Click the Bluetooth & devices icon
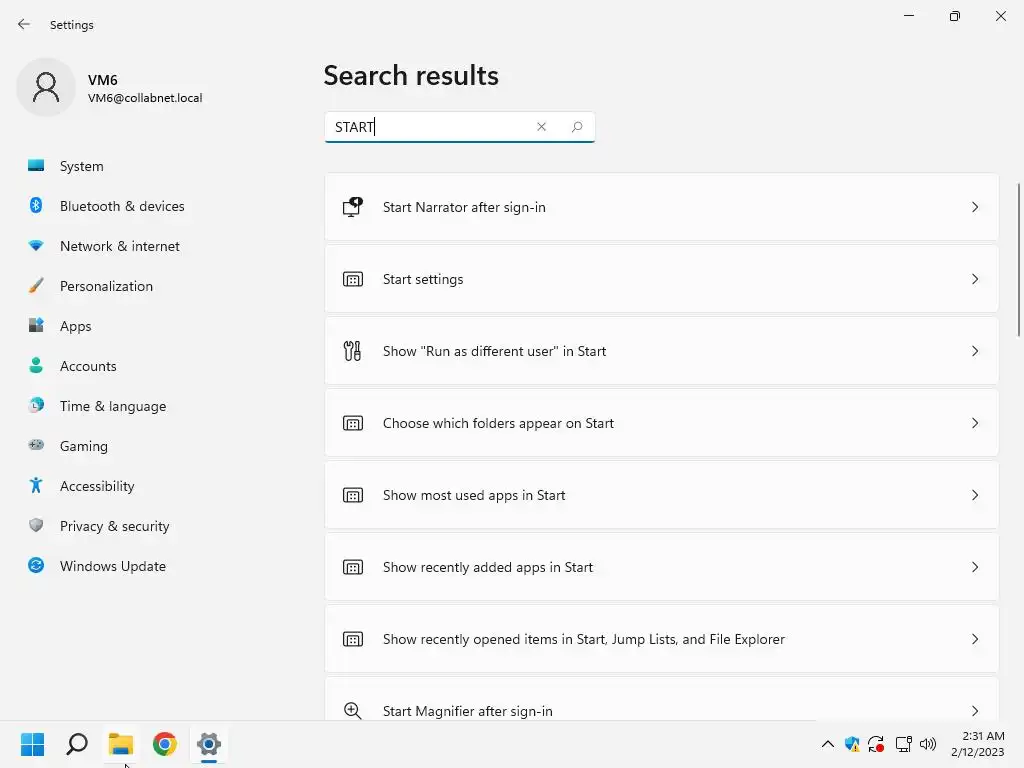Screen dimensions: 1024x768 [36, 206]
